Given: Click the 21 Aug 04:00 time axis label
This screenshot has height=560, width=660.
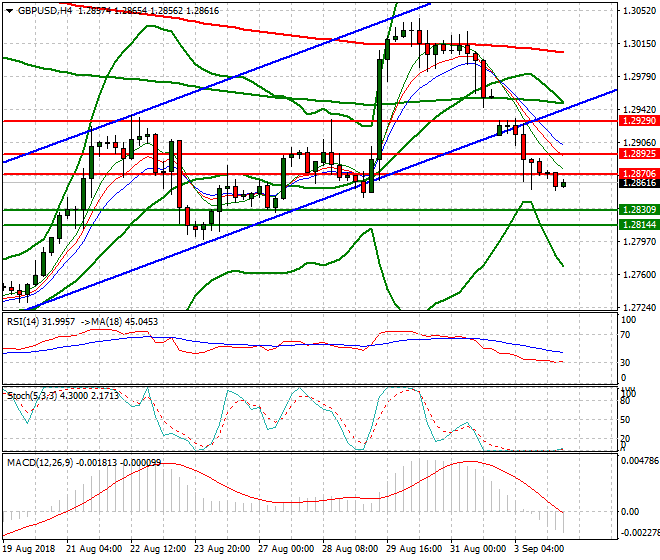Looking at the screenshot, I should click(94, 549).
